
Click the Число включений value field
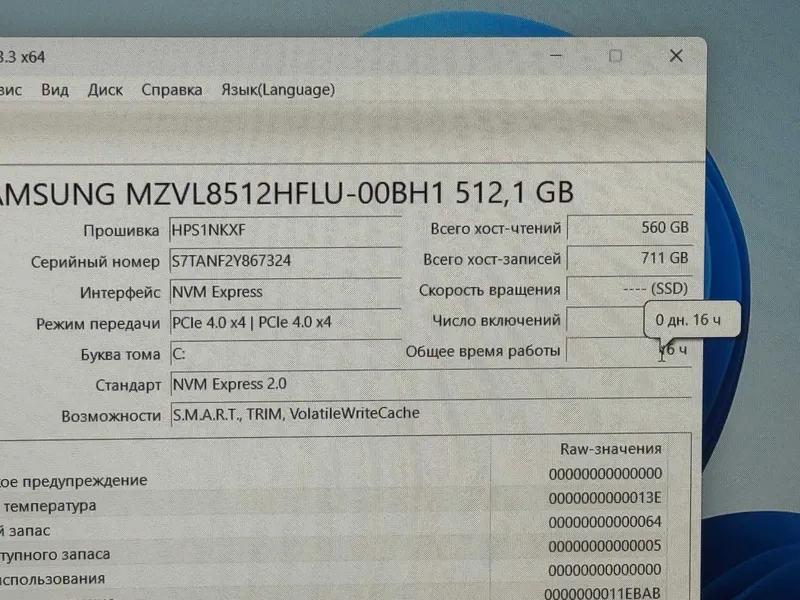tap(606, 320)
